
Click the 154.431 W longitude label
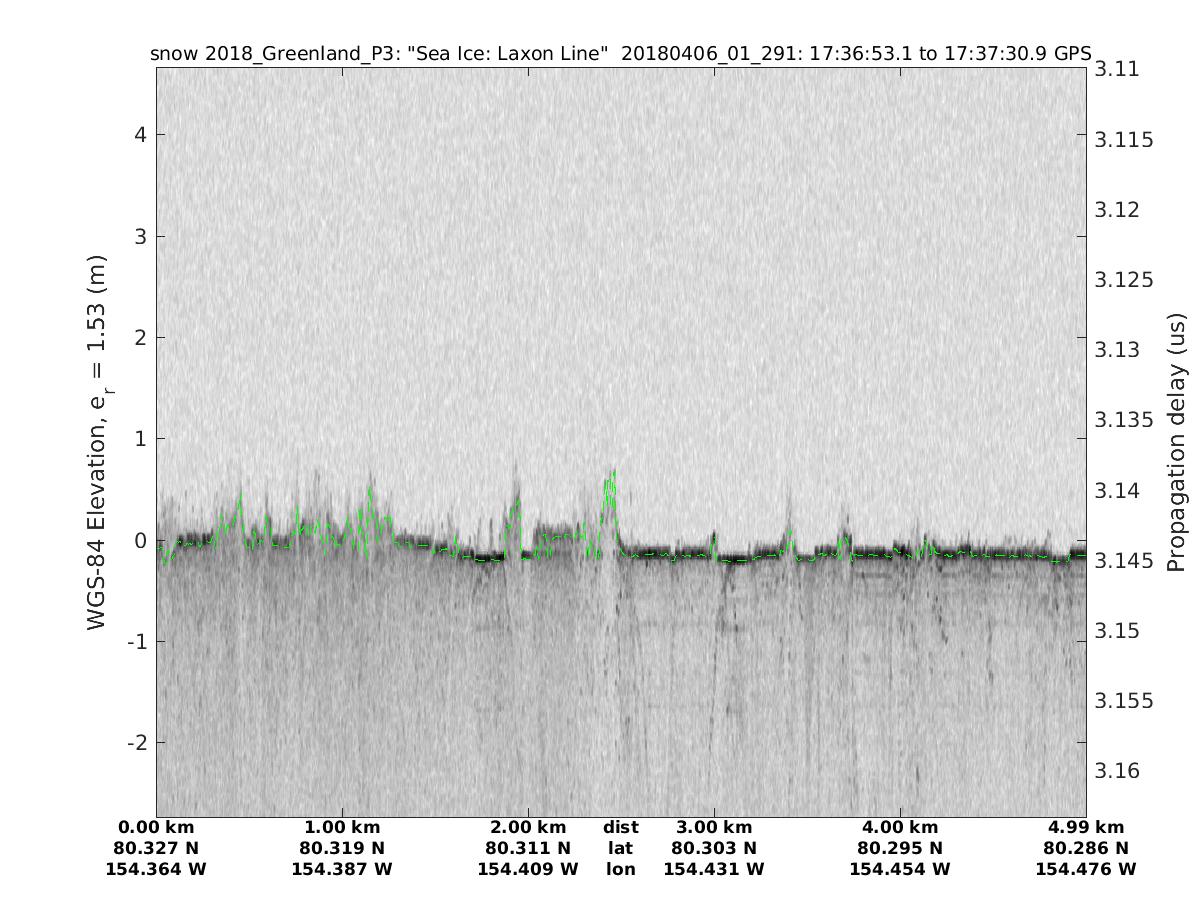(714, 869)
